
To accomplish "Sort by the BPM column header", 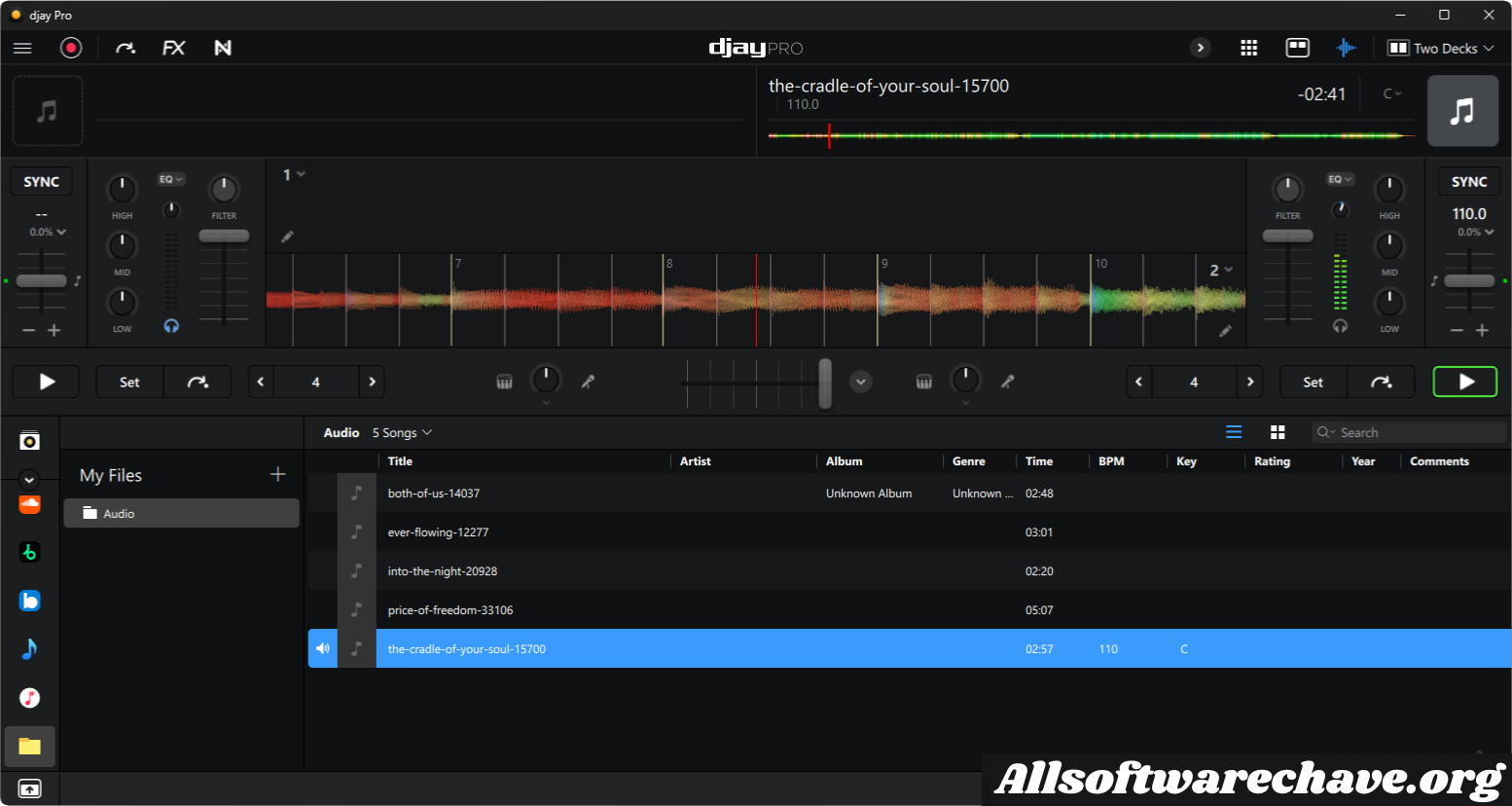I will point(1111,461).
